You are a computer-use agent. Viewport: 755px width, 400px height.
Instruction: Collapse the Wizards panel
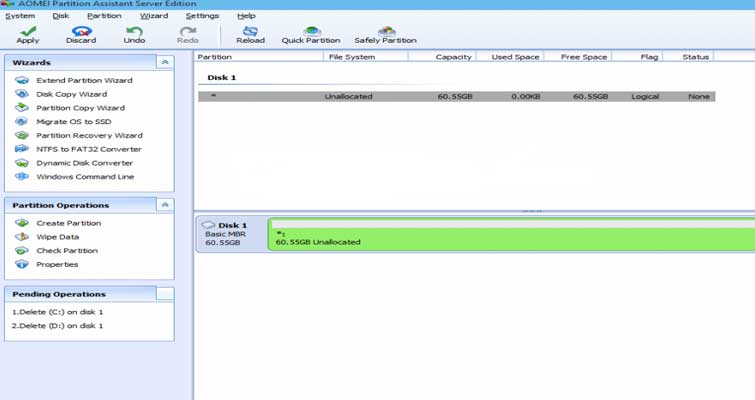165,63
